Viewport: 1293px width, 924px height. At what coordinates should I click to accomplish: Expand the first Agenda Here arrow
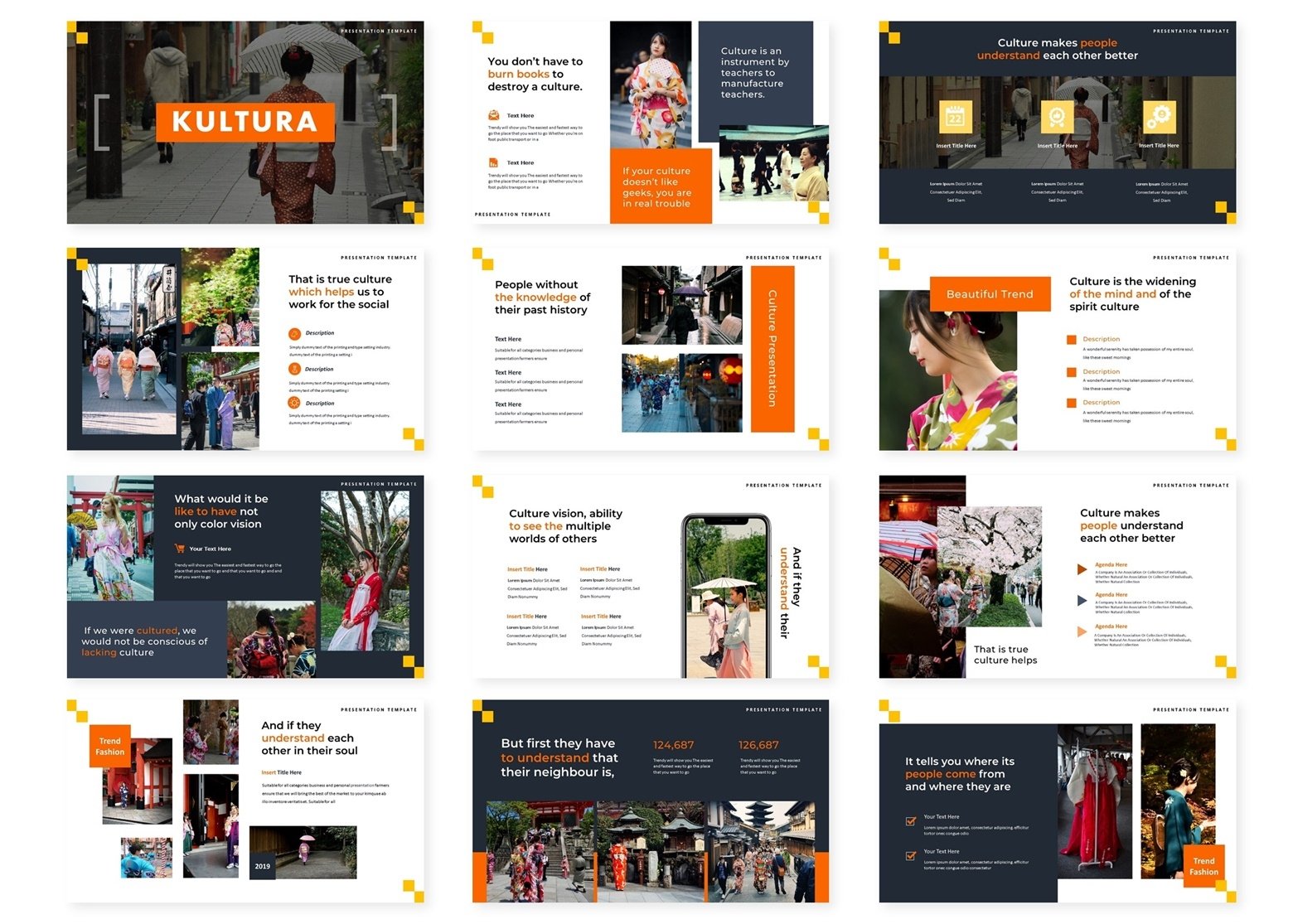(x=1082, y=570)
